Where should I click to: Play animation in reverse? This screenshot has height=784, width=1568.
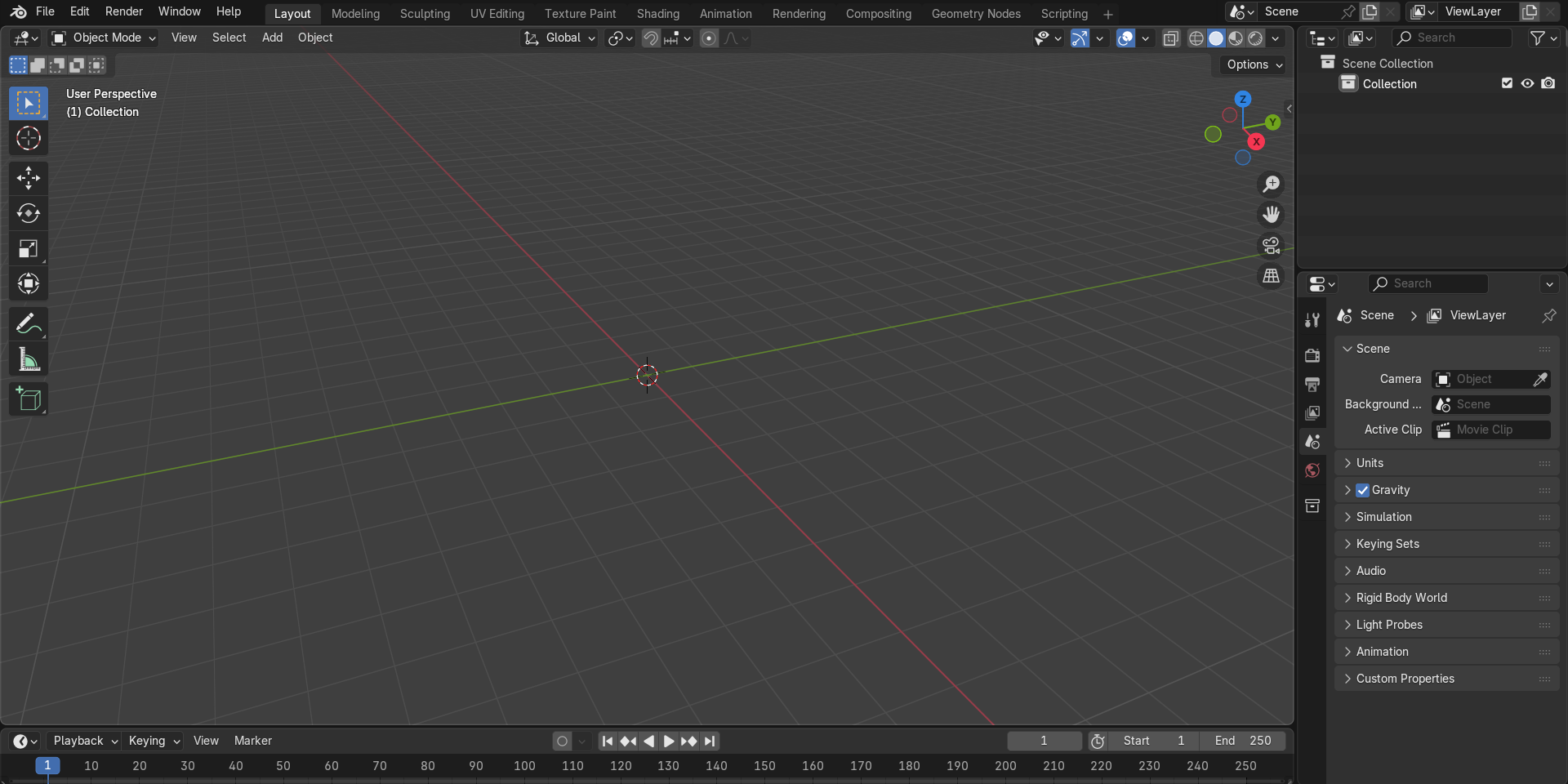(x=648, y=742)
